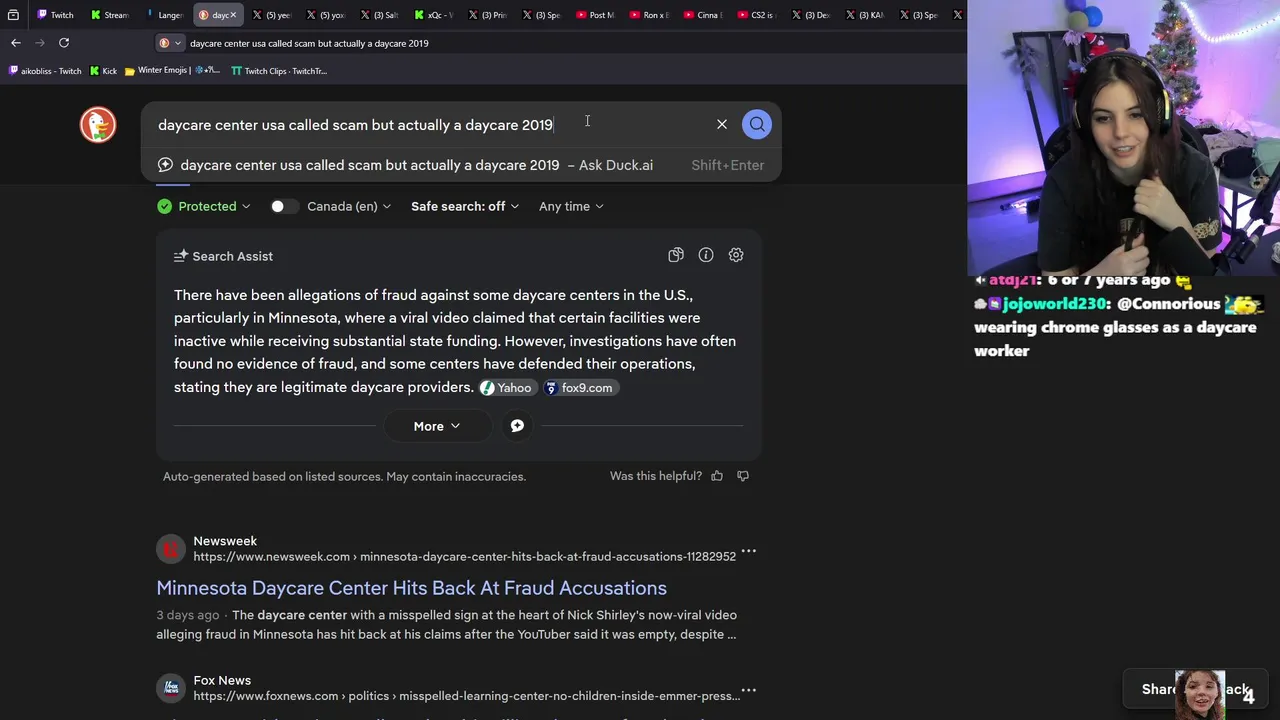Open the fox9.com source chip
This screenshot has height=720, width=1280.
580,388
